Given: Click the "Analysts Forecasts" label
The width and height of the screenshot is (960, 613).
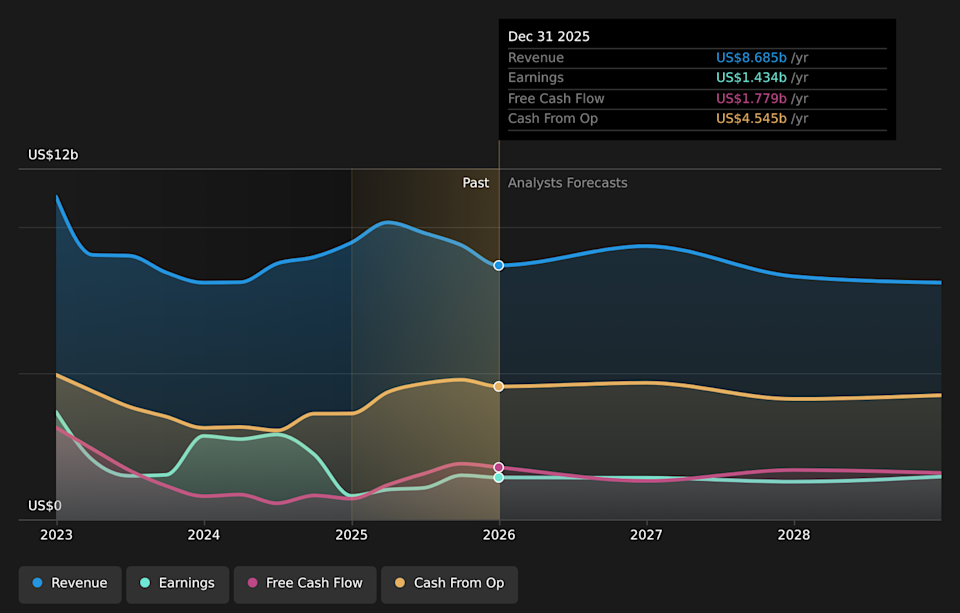Looking at the screenshot, I should click(567, 183).
